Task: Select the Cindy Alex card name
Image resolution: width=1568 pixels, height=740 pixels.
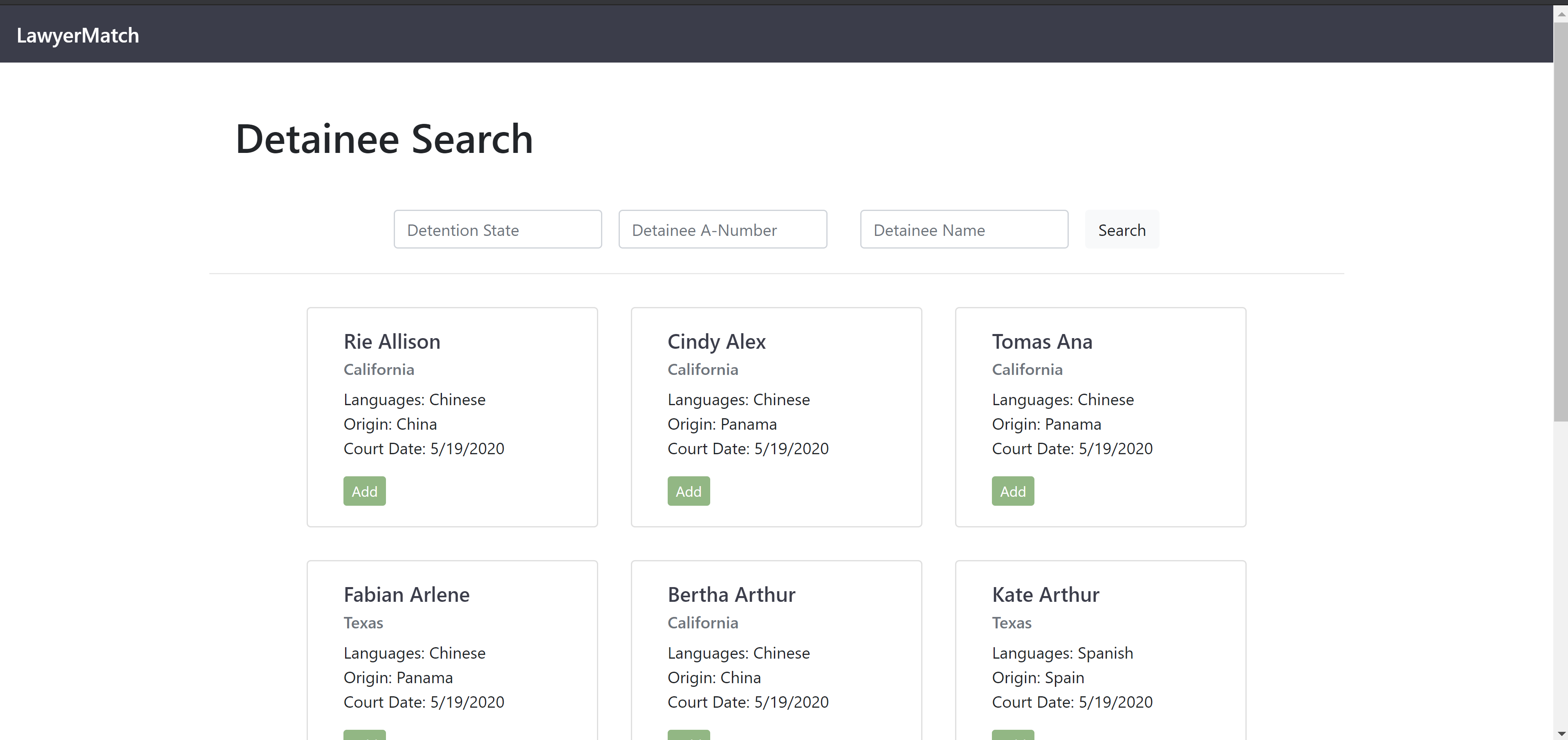Action: (716, 341)
